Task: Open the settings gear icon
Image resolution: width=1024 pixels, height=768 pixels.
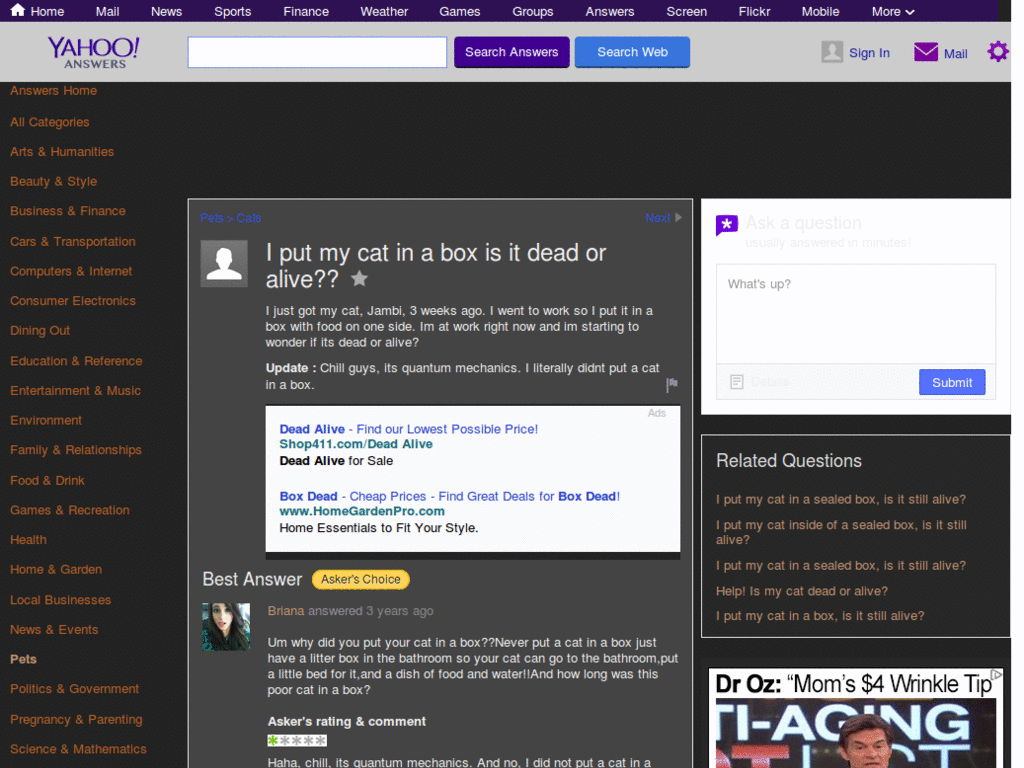Action: point(998,52)
